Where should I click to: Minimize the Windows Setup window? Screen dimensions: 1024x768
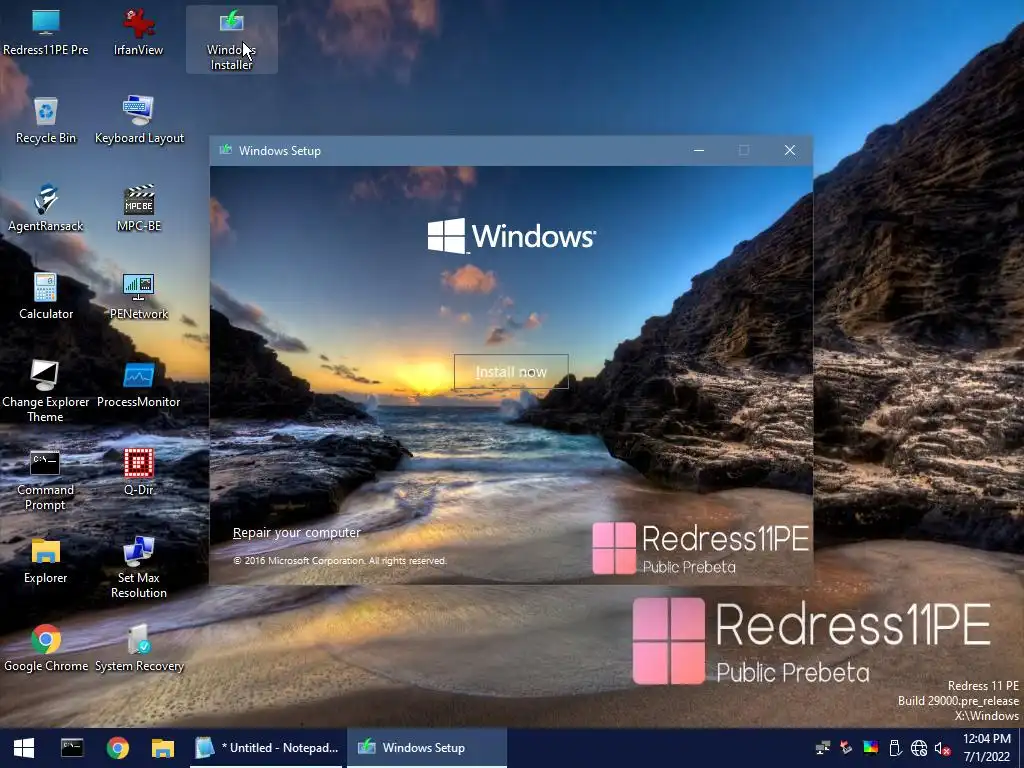699,150
